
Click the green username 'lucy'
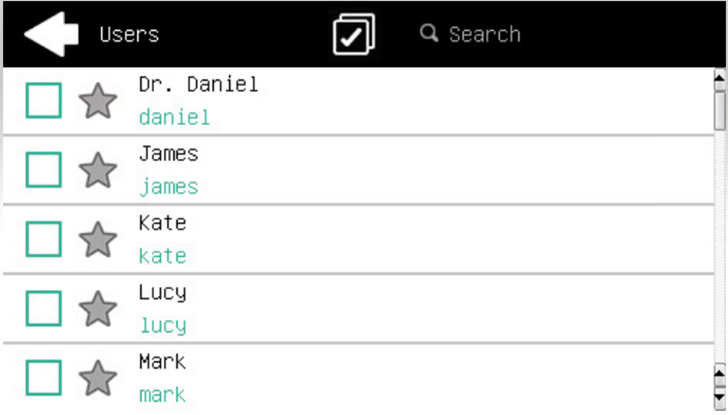click(162, 325)
